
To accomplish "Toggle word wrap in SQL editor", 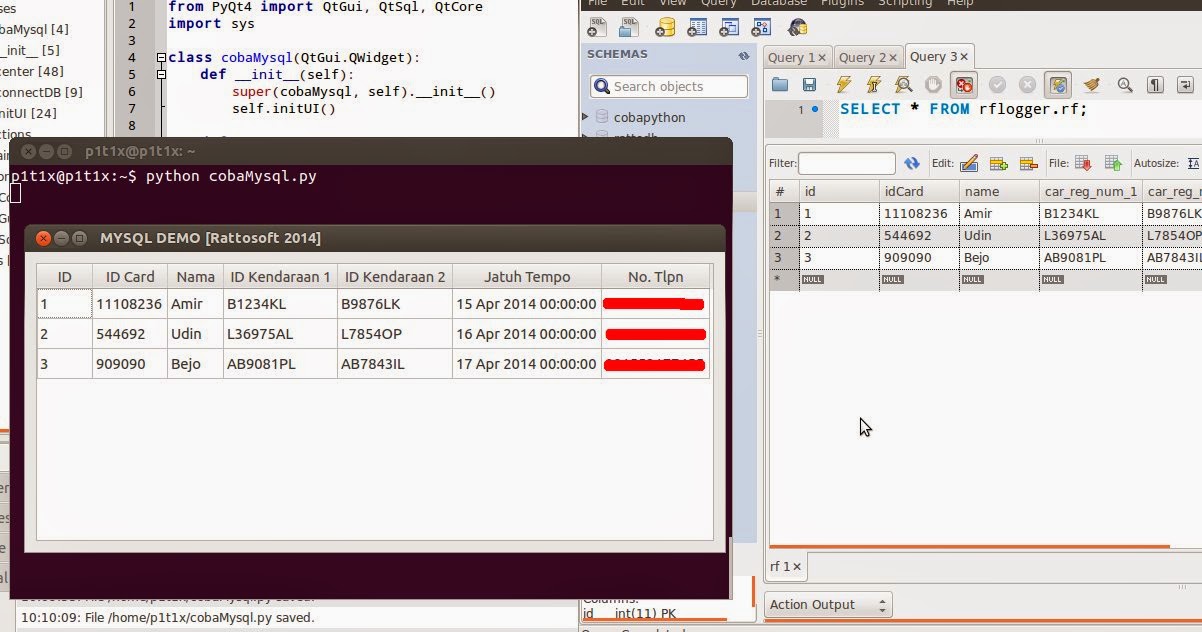I will pyautogui.click(x=1186, y=85).
